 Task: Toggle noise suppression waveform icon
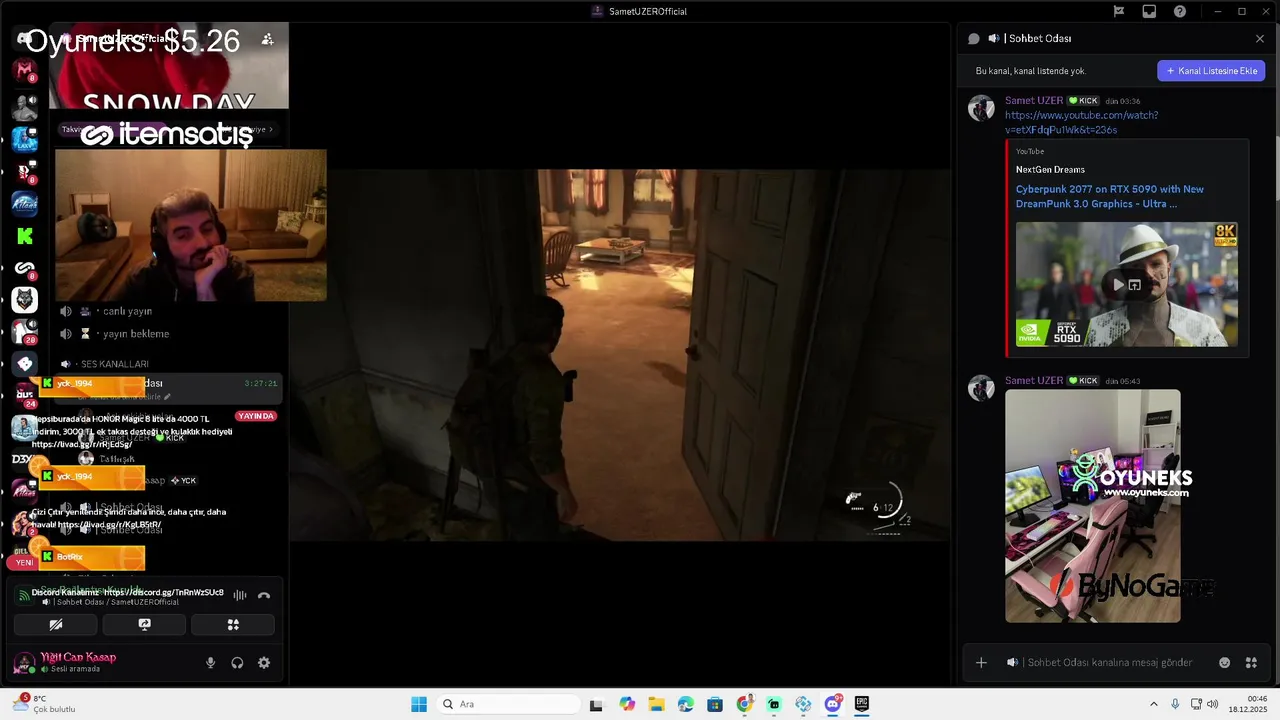(239, 595)
